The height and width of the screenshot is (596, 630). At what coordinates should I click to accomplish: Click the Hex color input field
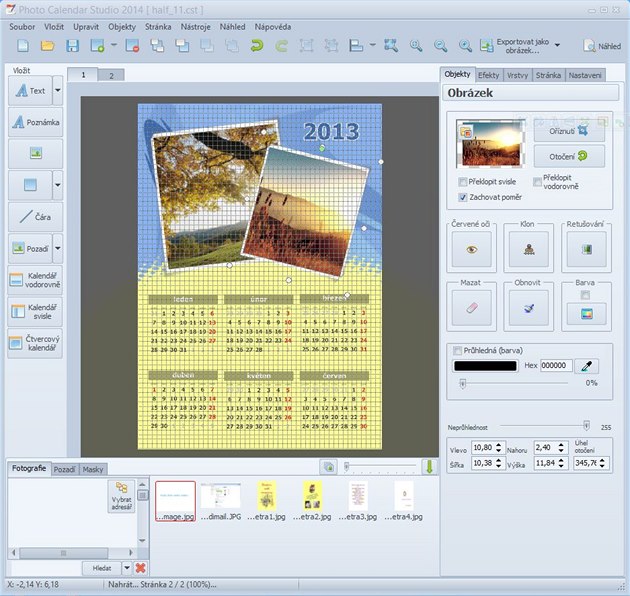click(x=556, y=365)
